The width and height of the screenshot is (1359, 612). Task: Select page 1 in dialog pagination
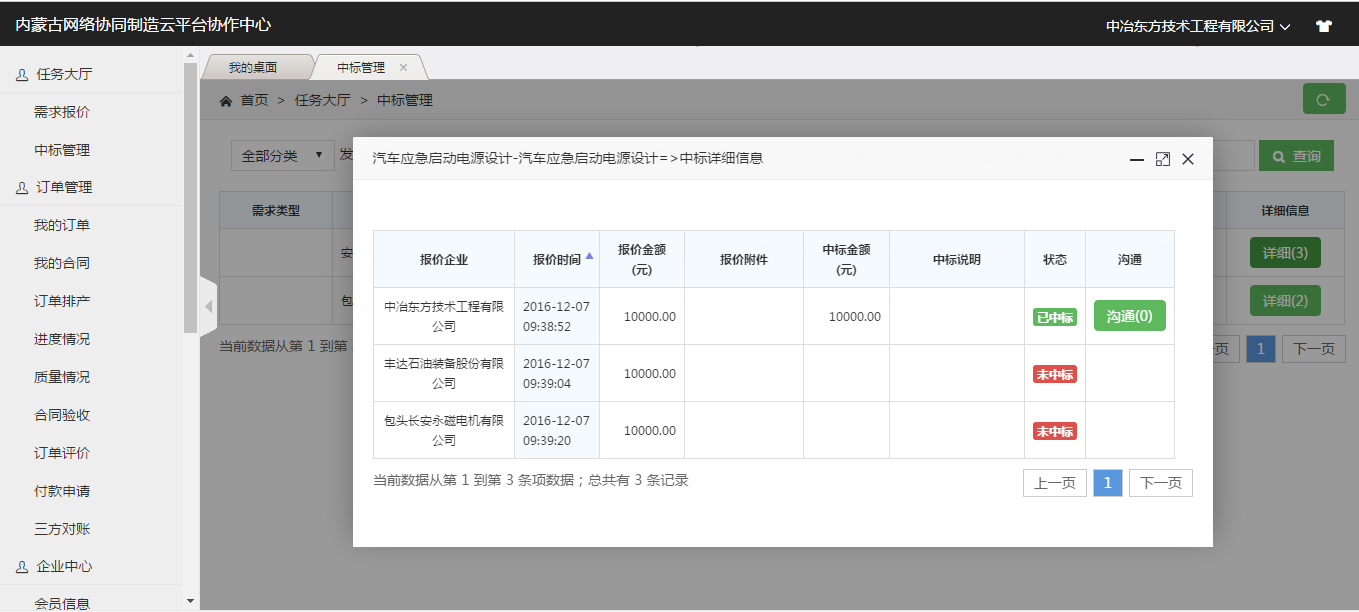pyautogui.click(x=1107, y=483)
